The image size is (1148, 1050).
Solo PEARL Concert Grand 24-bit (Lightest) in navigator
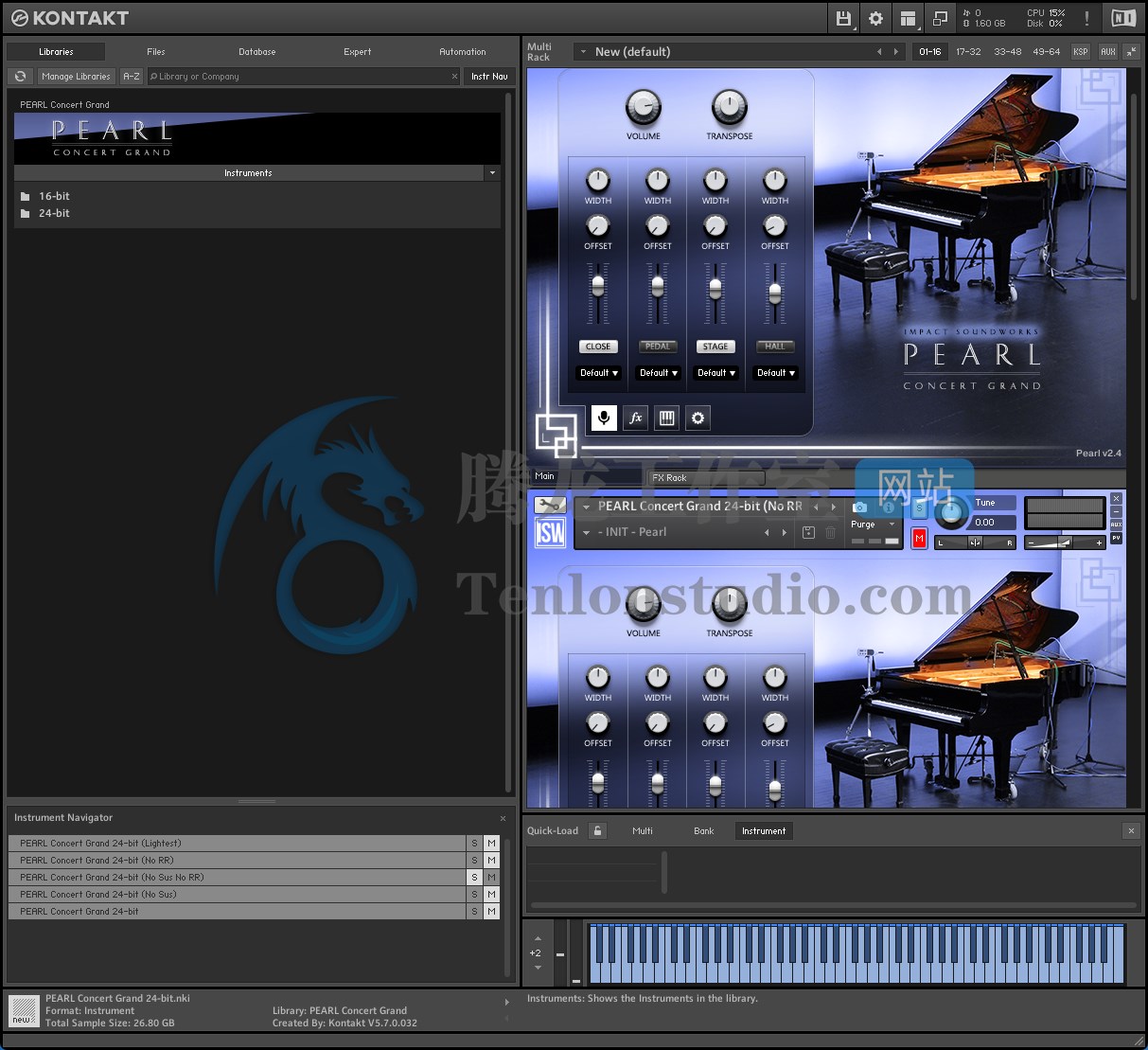pos(474,844)
